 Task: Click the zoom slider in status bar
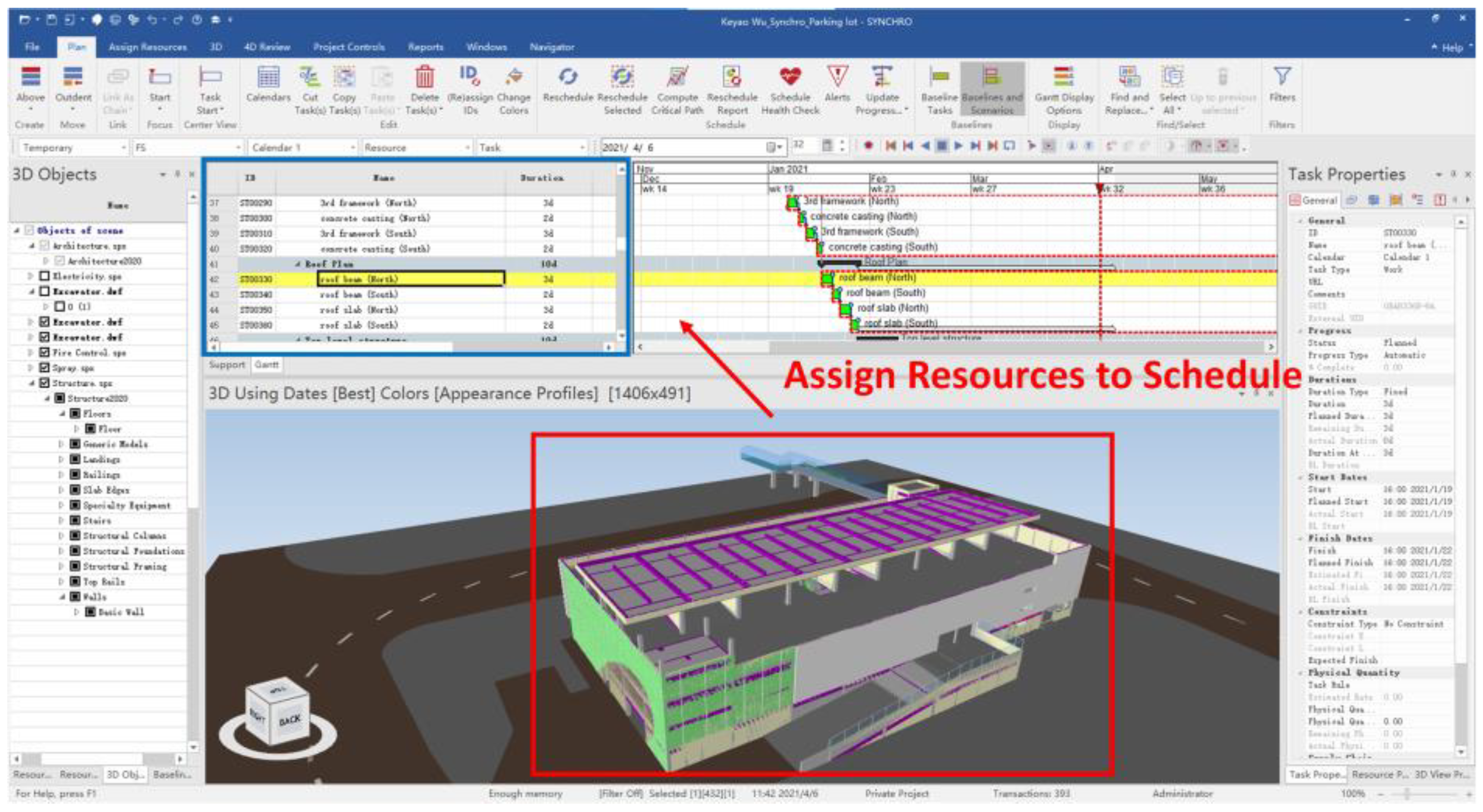click(x=1407, y=793)
